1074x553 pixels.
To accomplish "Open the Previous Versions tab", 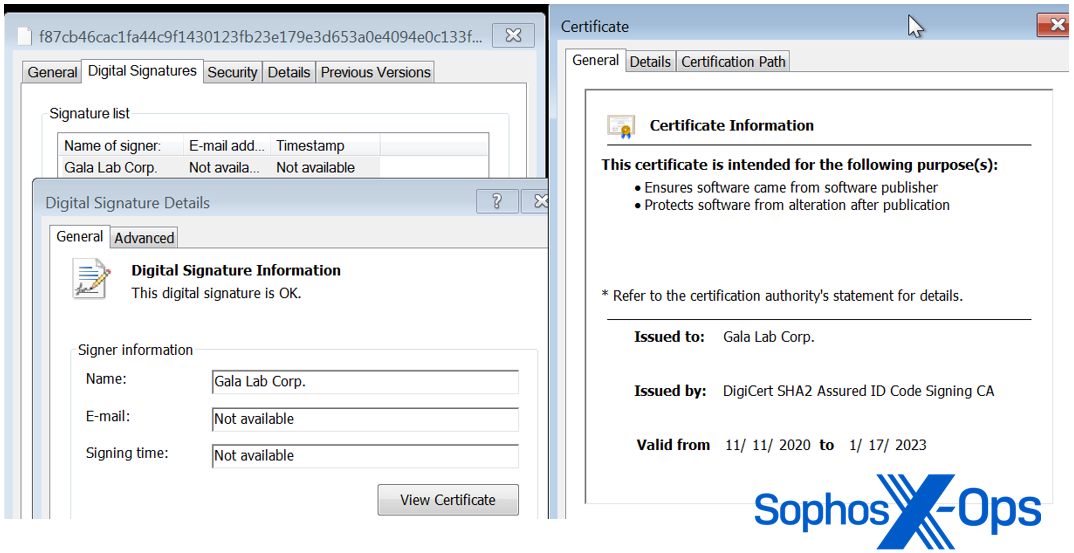I will click(x=375, y=72).
